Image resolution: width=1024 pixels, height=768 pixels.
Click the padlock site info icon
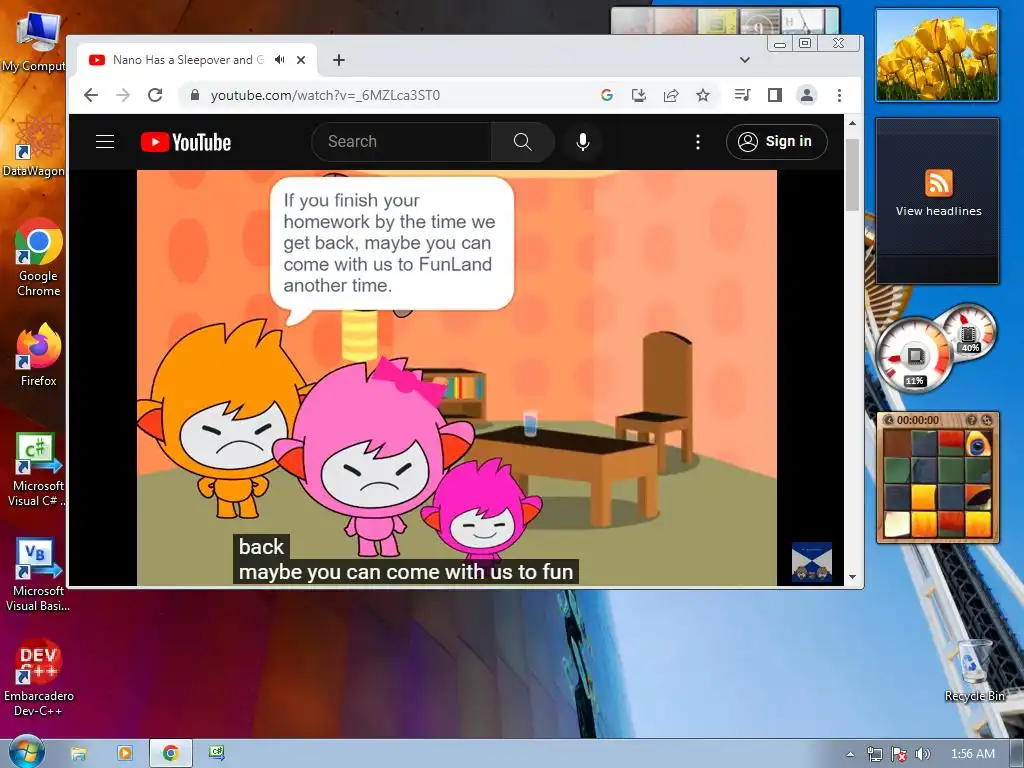point(195,95)
